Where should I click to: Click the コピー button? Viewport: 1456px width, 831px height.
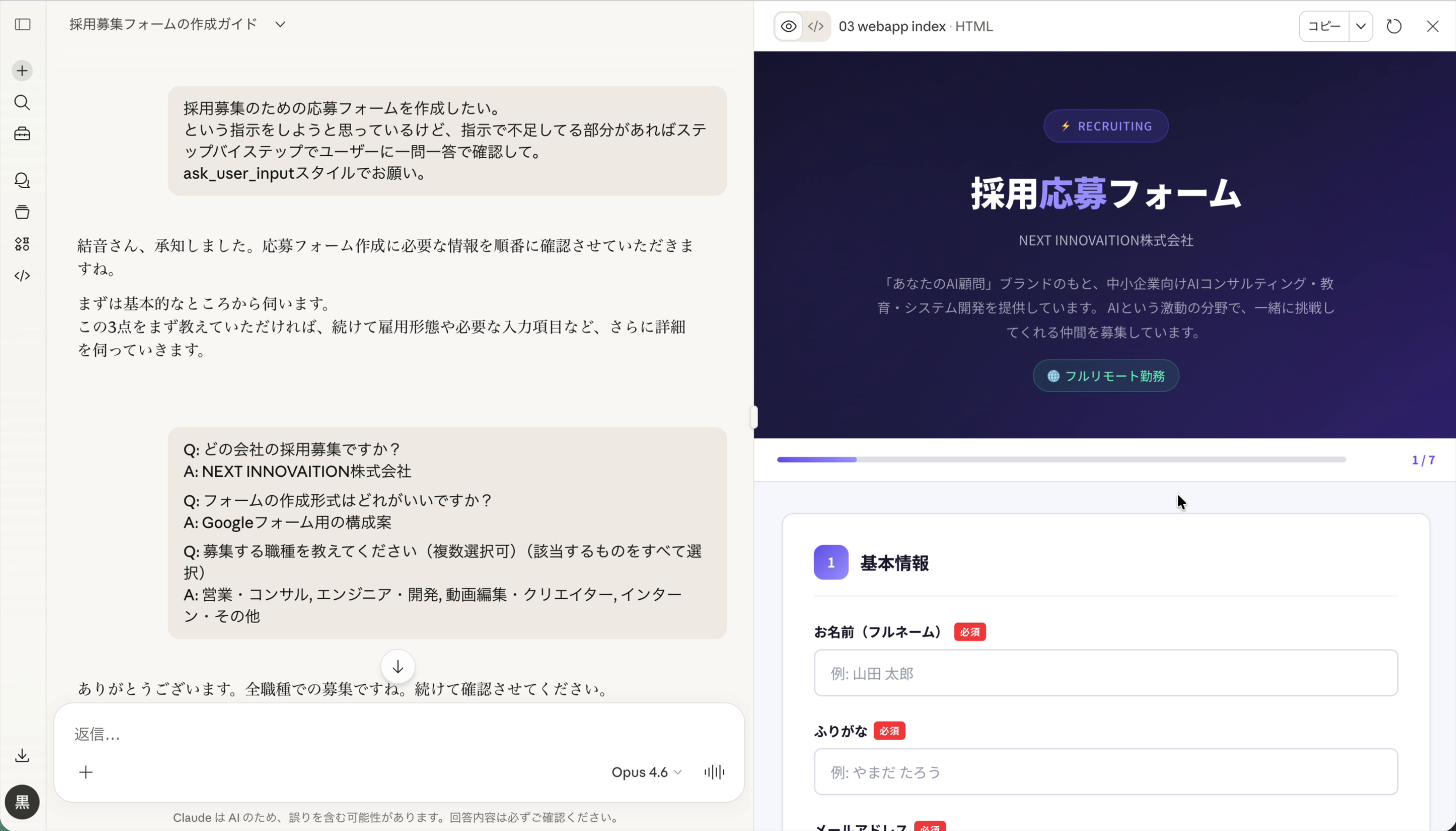coord(1324,26)
